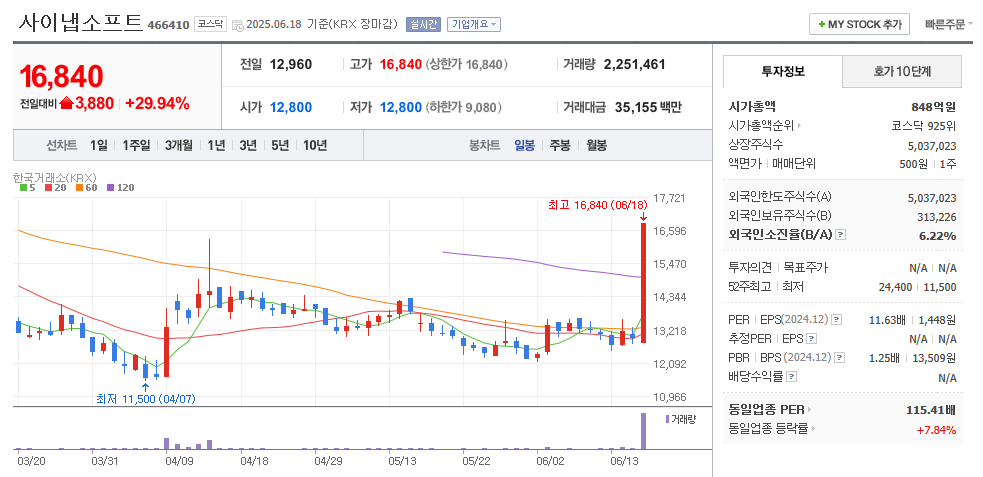Click the 상장주식수 value 5,037,023
The height and width of the screenshot is (477, 983).
pos(932,146)
